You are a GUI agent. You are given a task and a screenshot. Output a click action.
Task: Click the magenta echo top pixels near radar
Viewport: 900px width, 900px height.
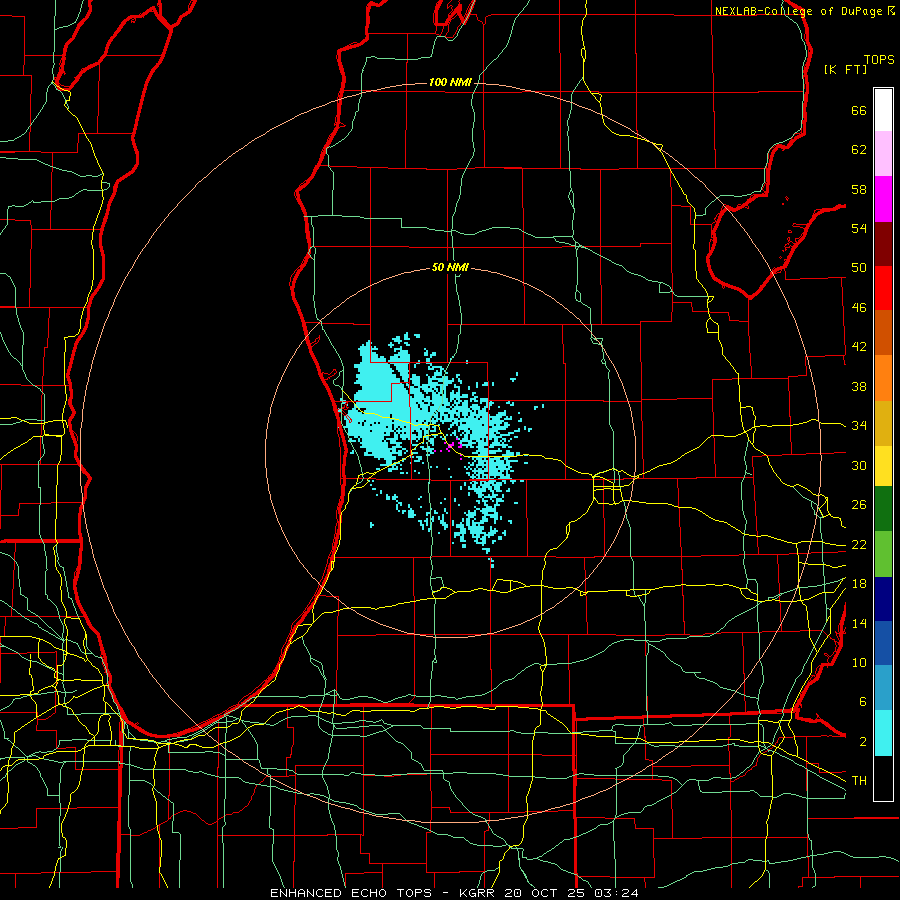(451, 445)
